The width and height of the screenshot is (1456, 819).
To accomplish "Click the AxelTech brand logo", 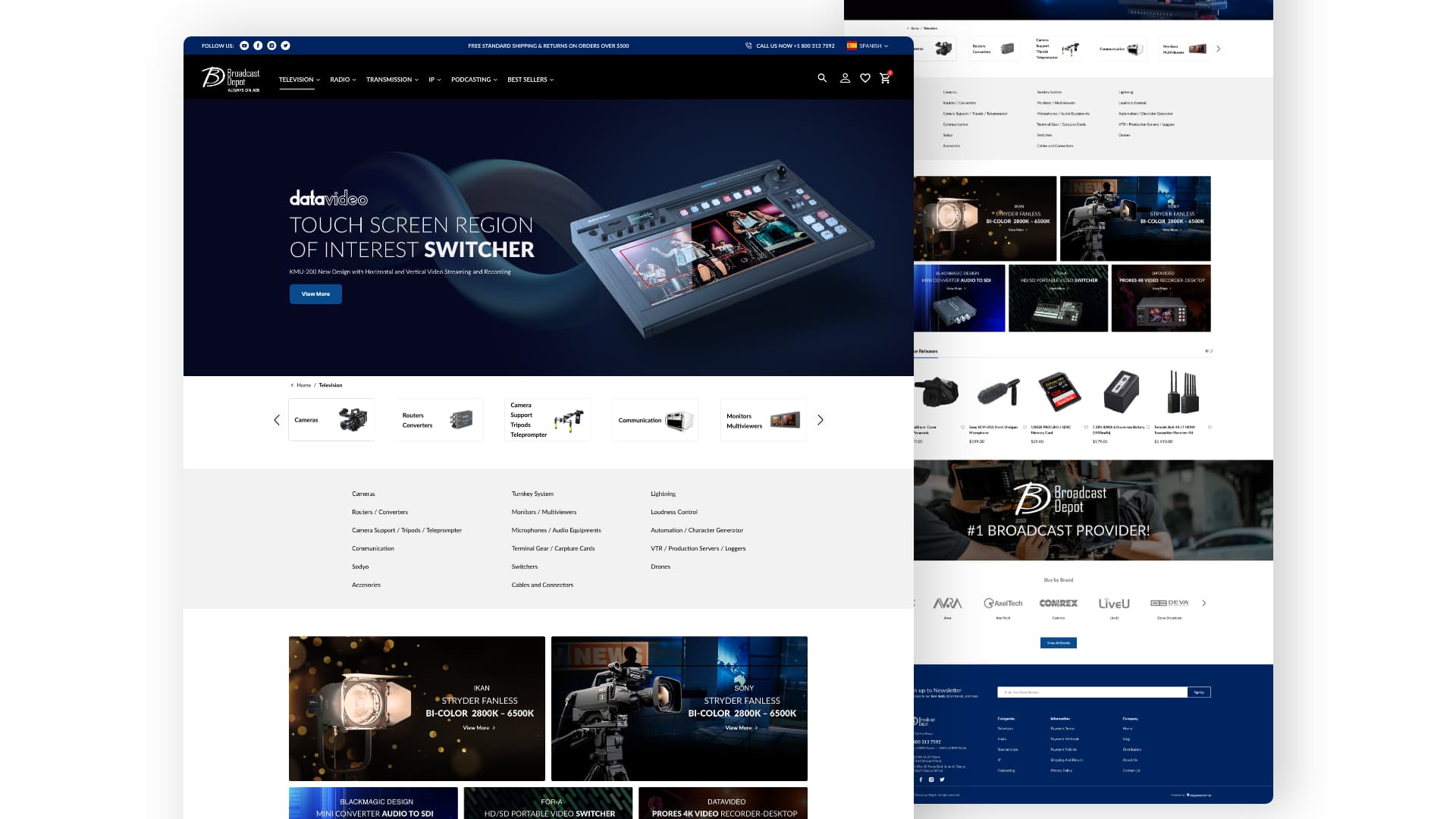I will [1003, 604].
